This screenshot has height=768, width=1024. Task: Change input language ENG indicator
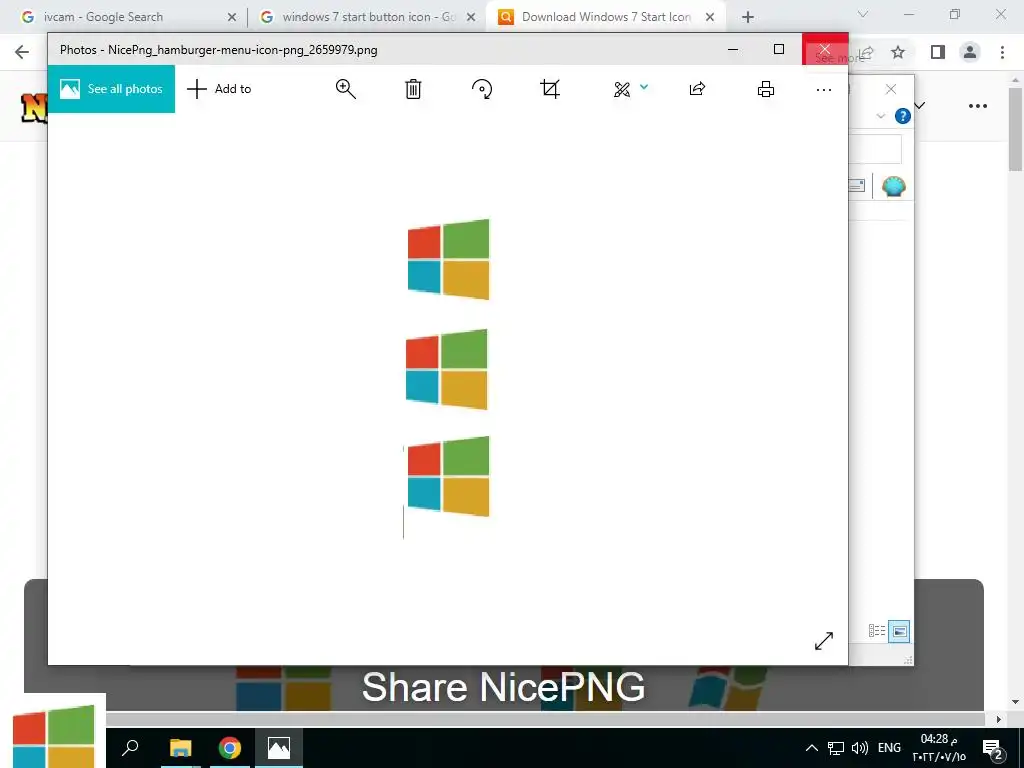pos(889,748)
